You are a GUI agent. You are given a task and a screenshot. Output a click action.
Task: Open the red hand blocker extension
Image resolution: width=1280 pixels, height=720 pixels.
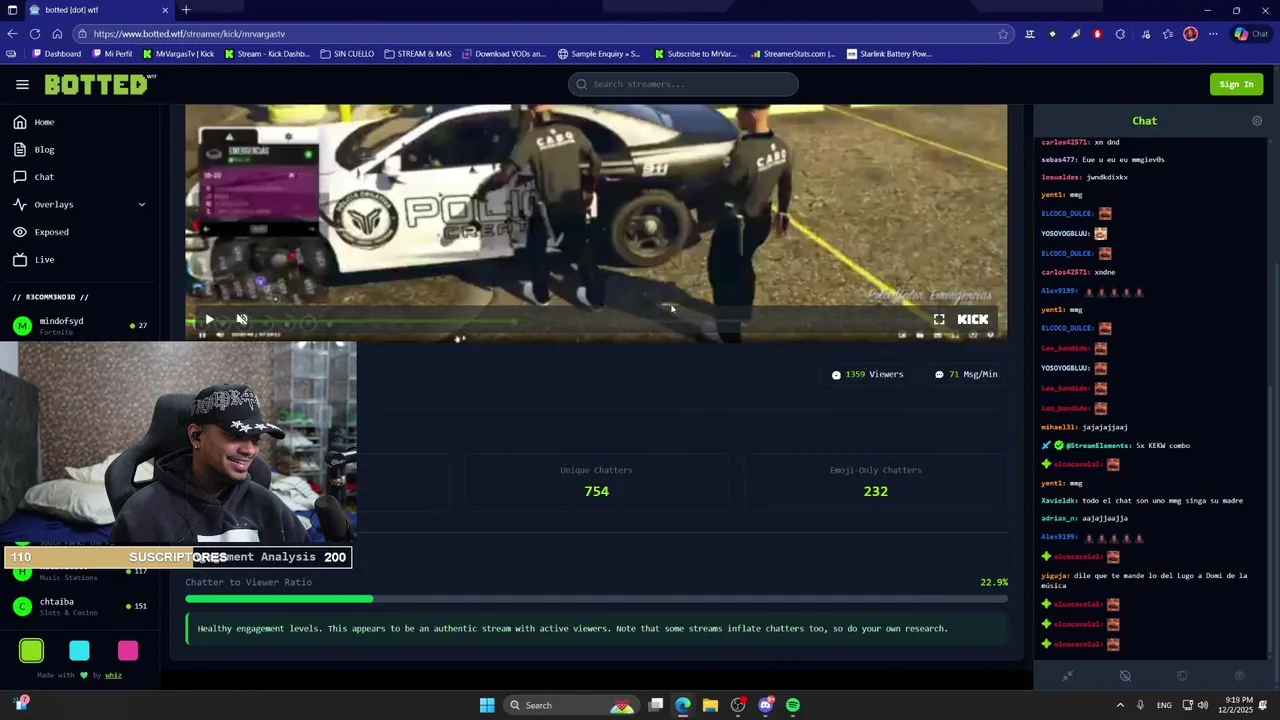click(1097, 34)
